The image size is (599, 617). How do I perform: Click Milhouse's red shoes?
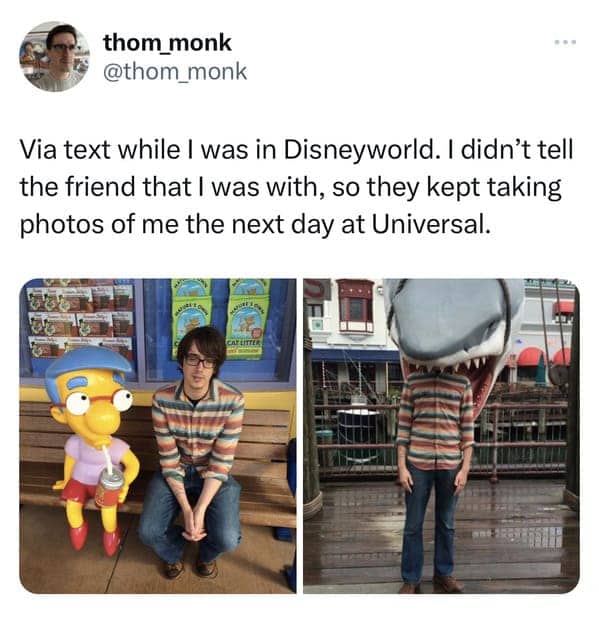pyautogui.click(x=94, y=539)
